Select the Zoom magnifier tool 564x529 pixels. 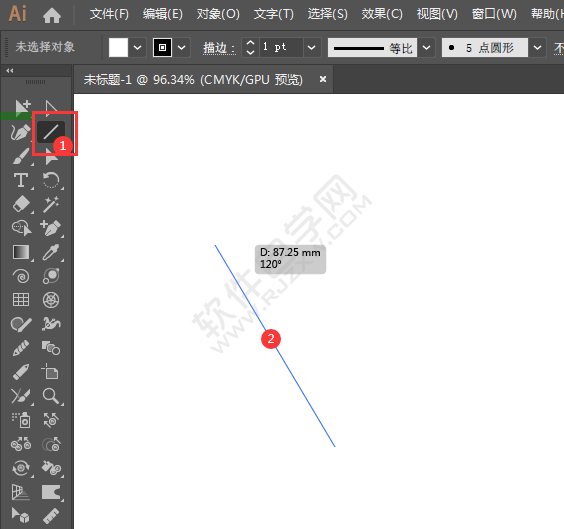51,396
